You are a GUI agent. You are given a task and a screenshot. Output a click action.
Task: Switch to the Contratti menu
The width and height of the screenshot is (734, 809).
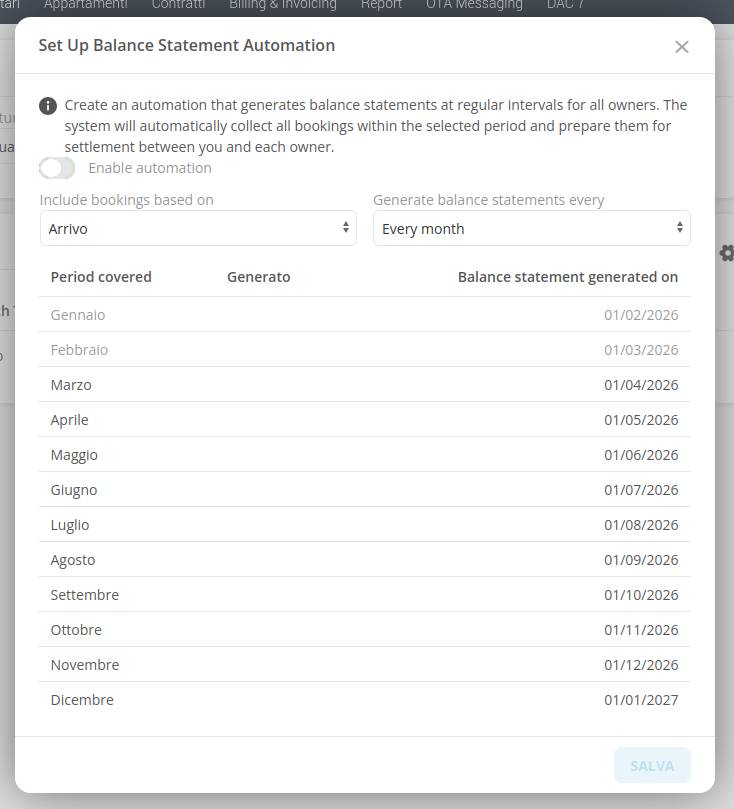click(x=178, y=5)
